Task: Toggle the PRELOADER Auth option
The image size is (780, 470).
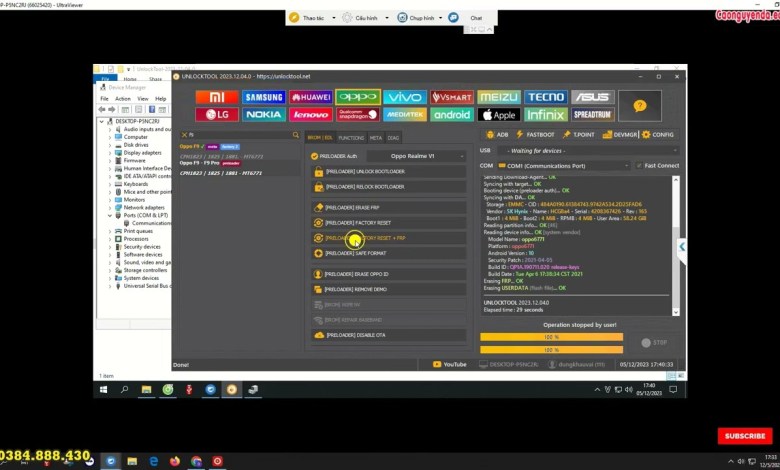Action: (x=314, y=156)
